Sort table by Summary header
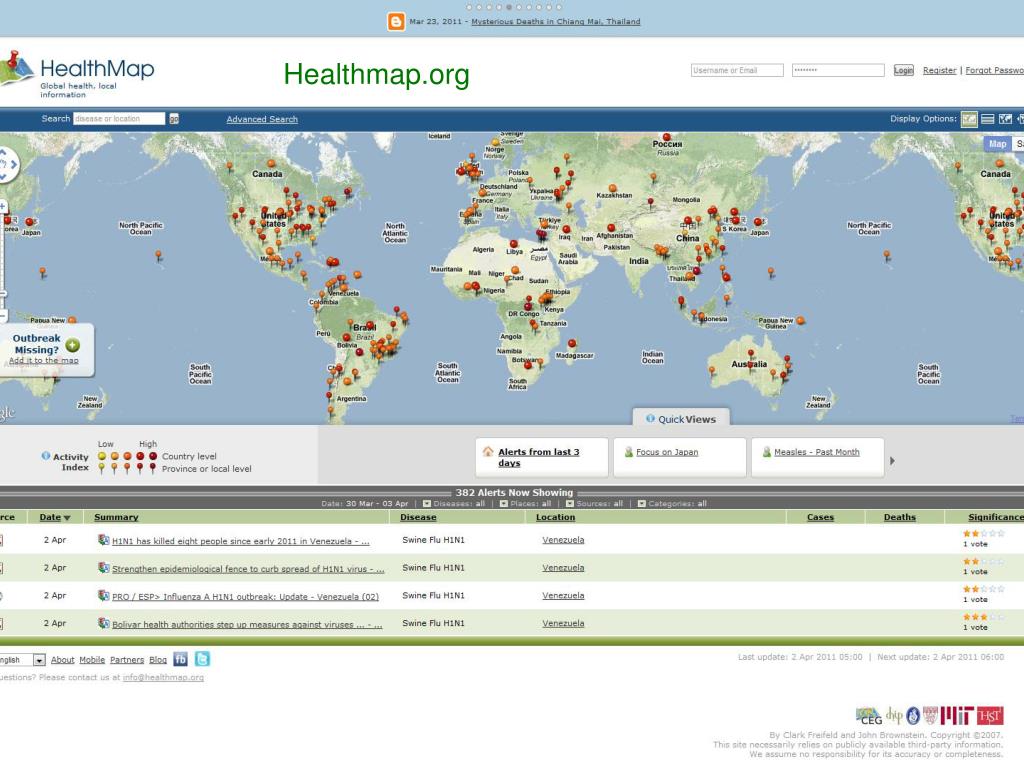The image size is (1024, 768). tap(116, 517)
